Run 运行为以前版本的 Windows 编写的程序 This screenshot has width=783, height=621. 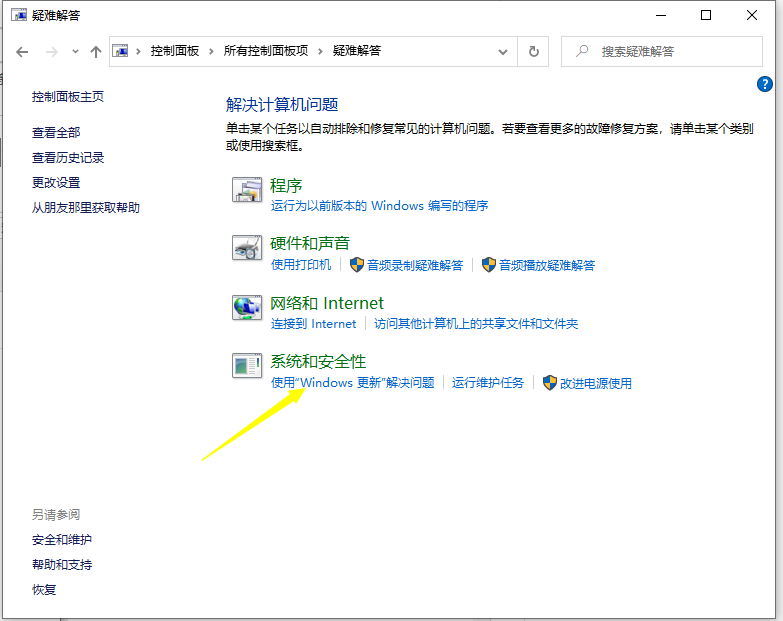click(x=380, y=206)
